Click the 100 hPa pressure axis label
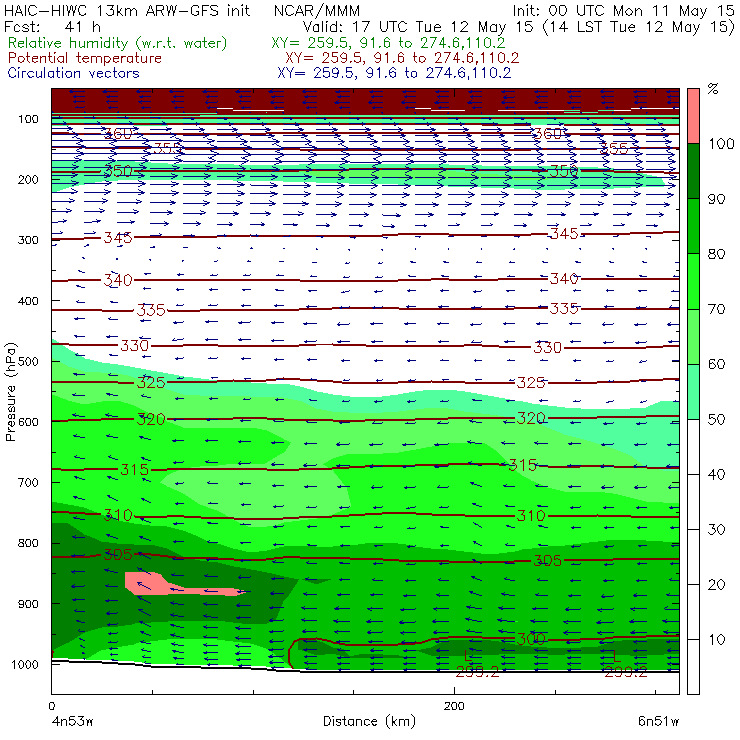The height and width of the screenshot is (740, 740). click(28, 119)
